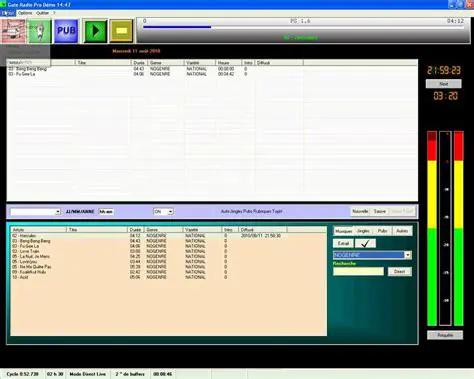Click the music notes toolbar icon

coord(14,31)
